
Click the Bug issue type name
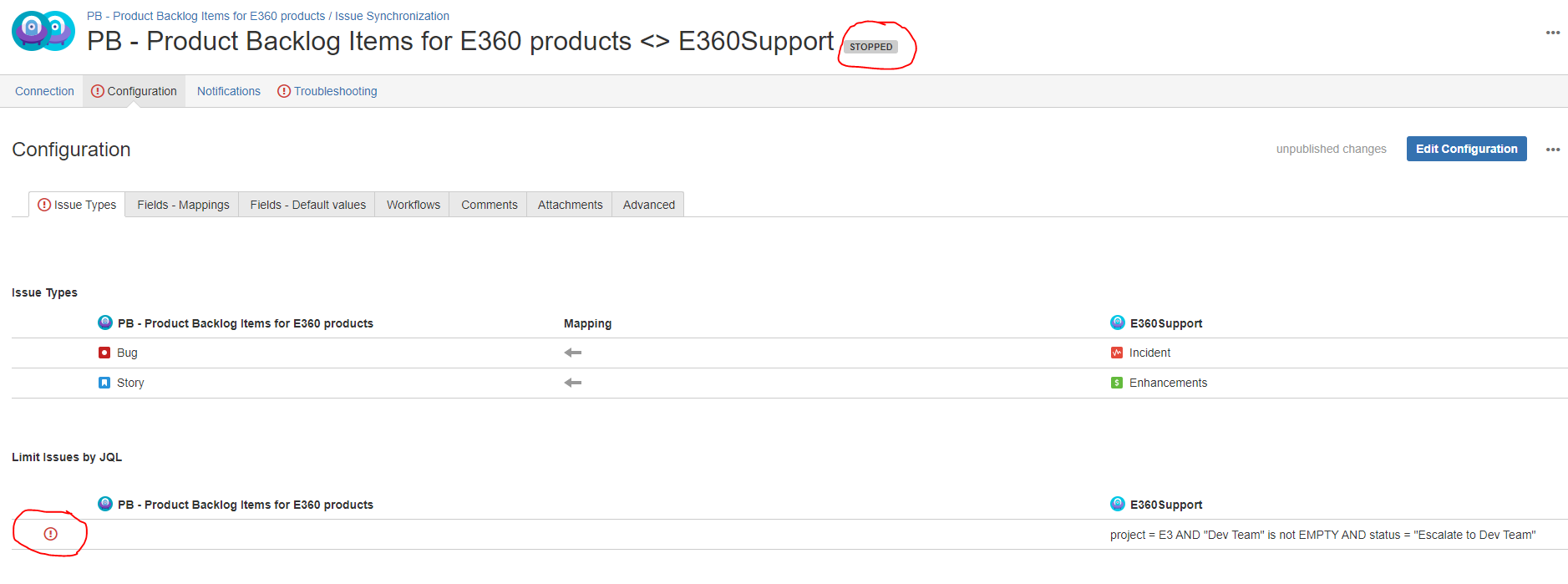pyautogui.click(x=127, y=353)
